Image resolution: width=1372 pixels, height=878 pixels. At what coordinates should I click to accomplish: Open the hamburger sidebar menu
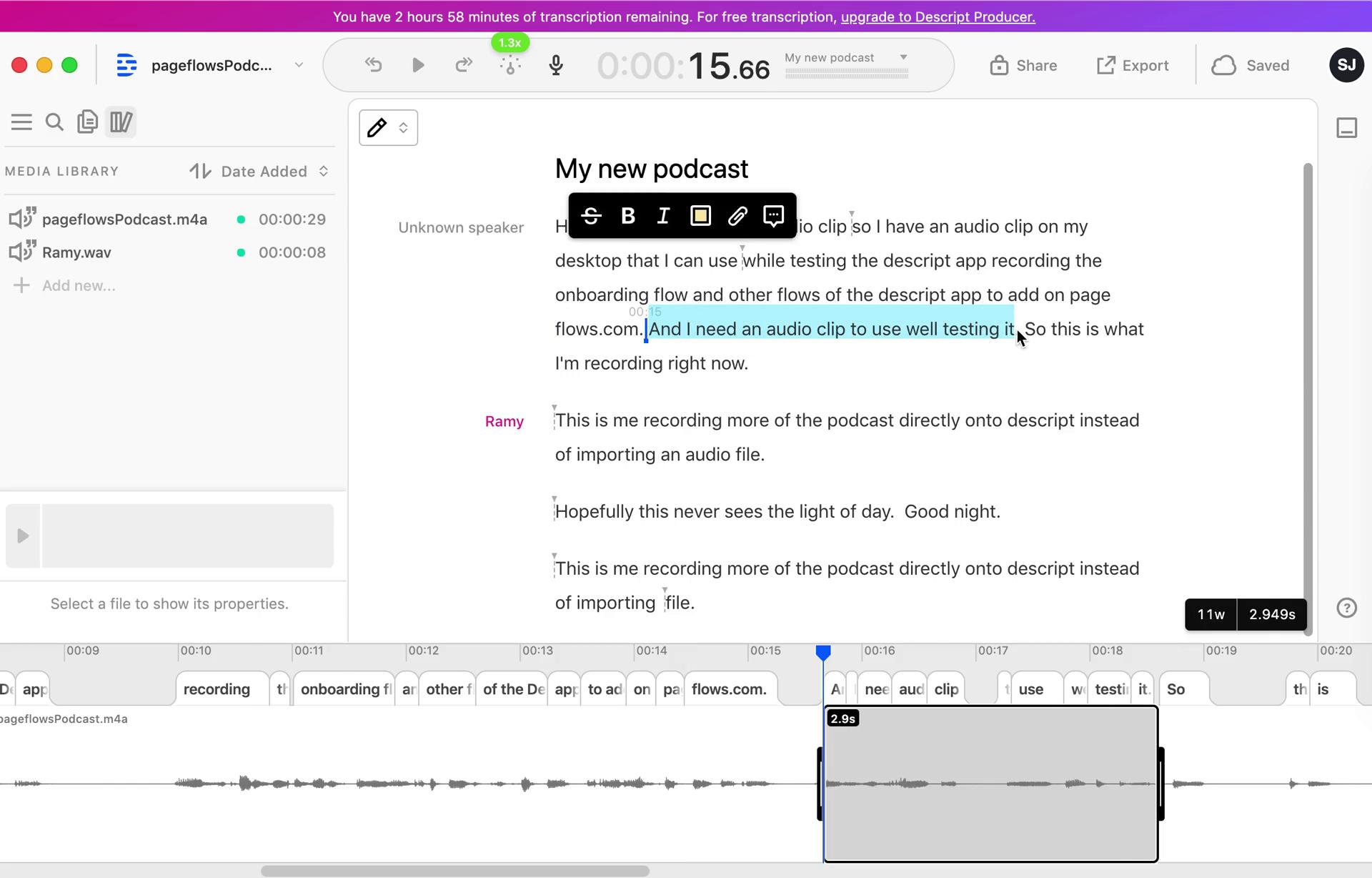(21, 122)
